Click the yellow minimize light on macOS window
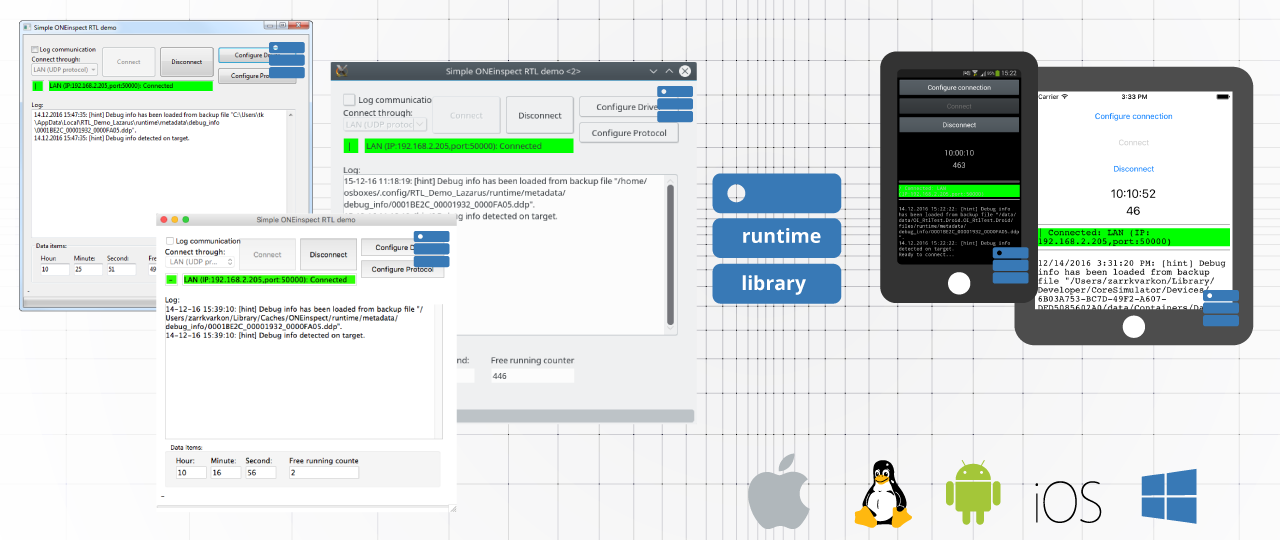The image size is (1280, 540). click(173, 219)
